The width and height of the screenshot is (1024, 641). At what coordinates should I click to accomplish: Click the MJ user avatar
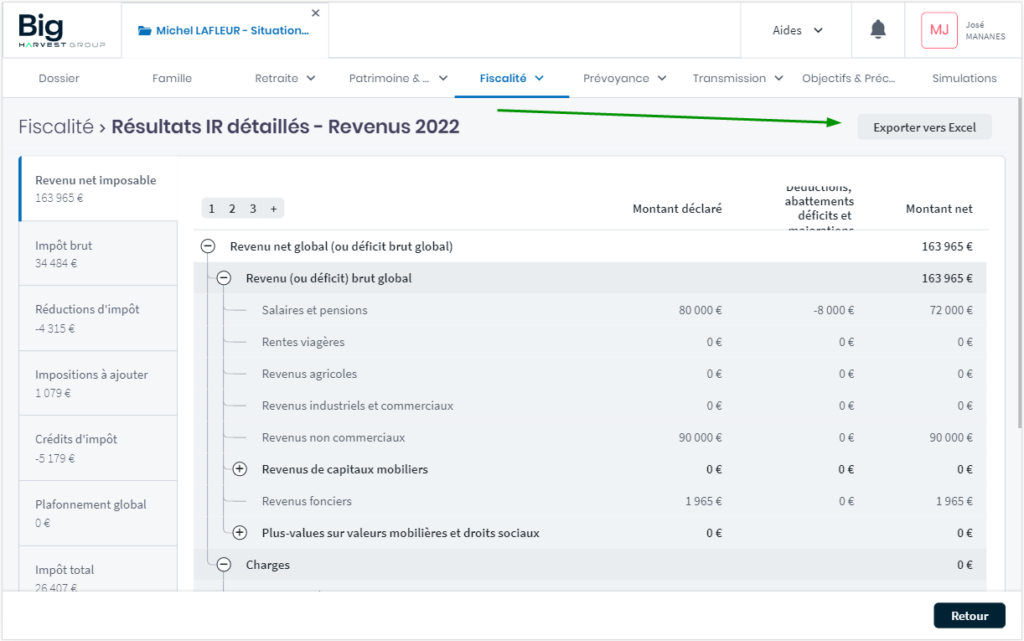(x=939, y=30)
